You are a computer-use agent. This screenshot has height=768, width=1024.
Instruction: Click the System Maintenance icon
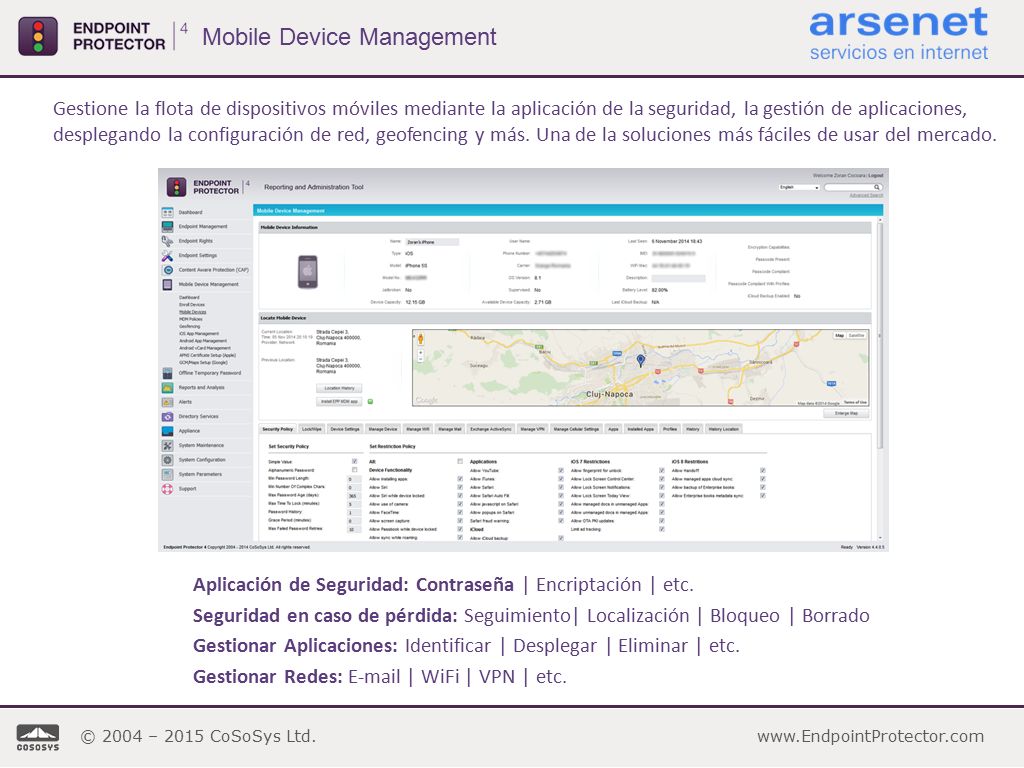[167, 445]
